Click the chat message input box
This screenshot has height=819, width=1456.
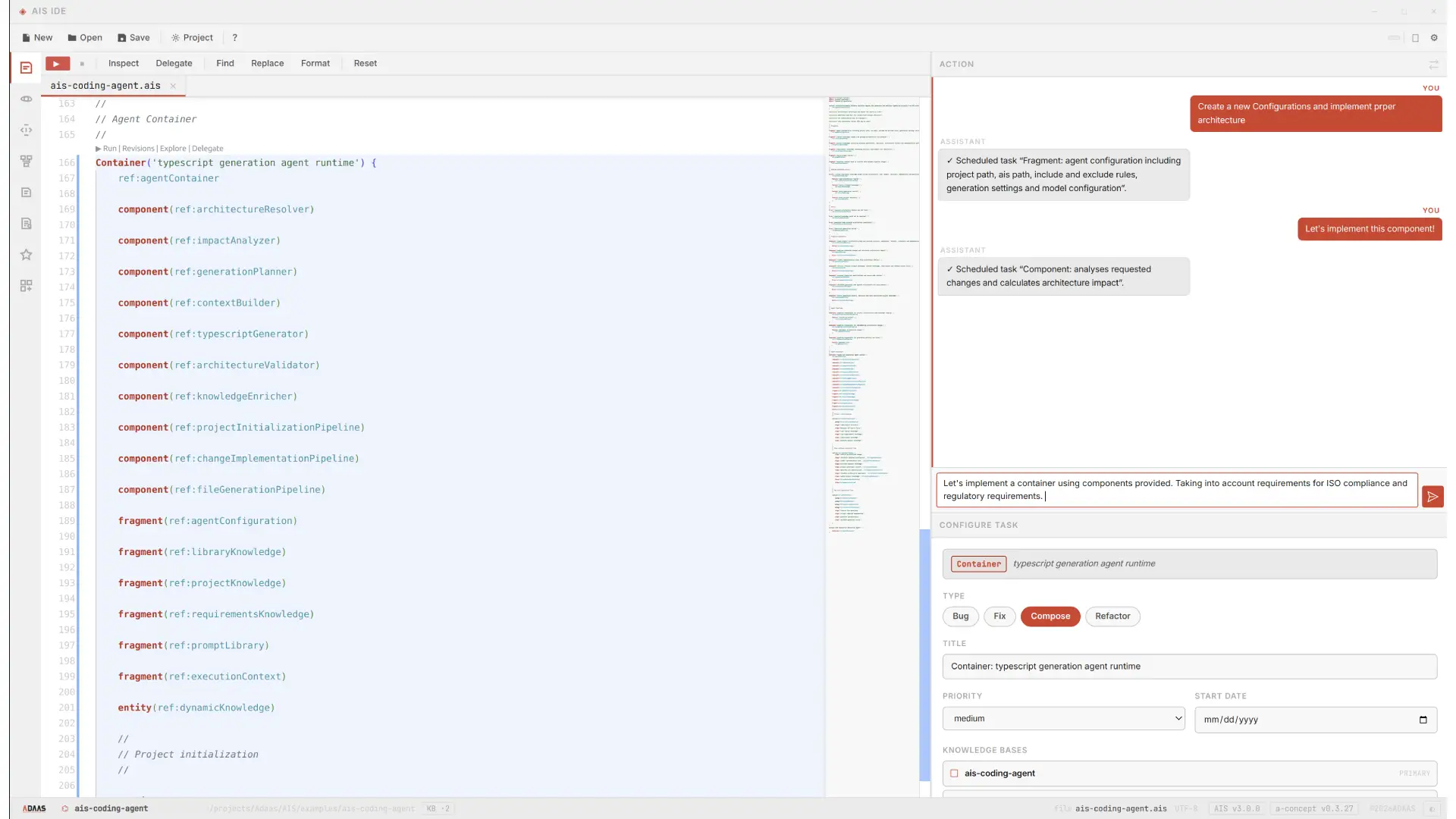pyautogui.click(x=1178, y=490)
